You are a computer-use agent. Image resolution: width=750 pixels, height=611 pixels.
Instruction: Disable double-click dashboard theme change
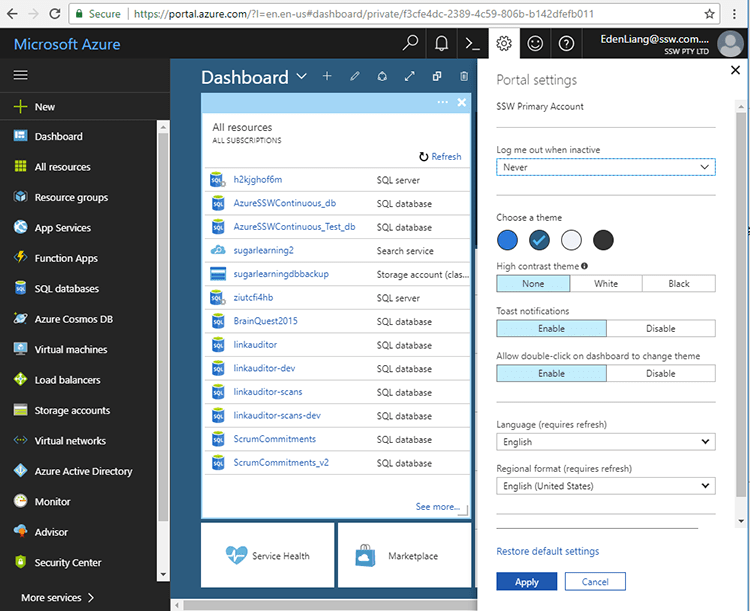(x=660, y=374)
